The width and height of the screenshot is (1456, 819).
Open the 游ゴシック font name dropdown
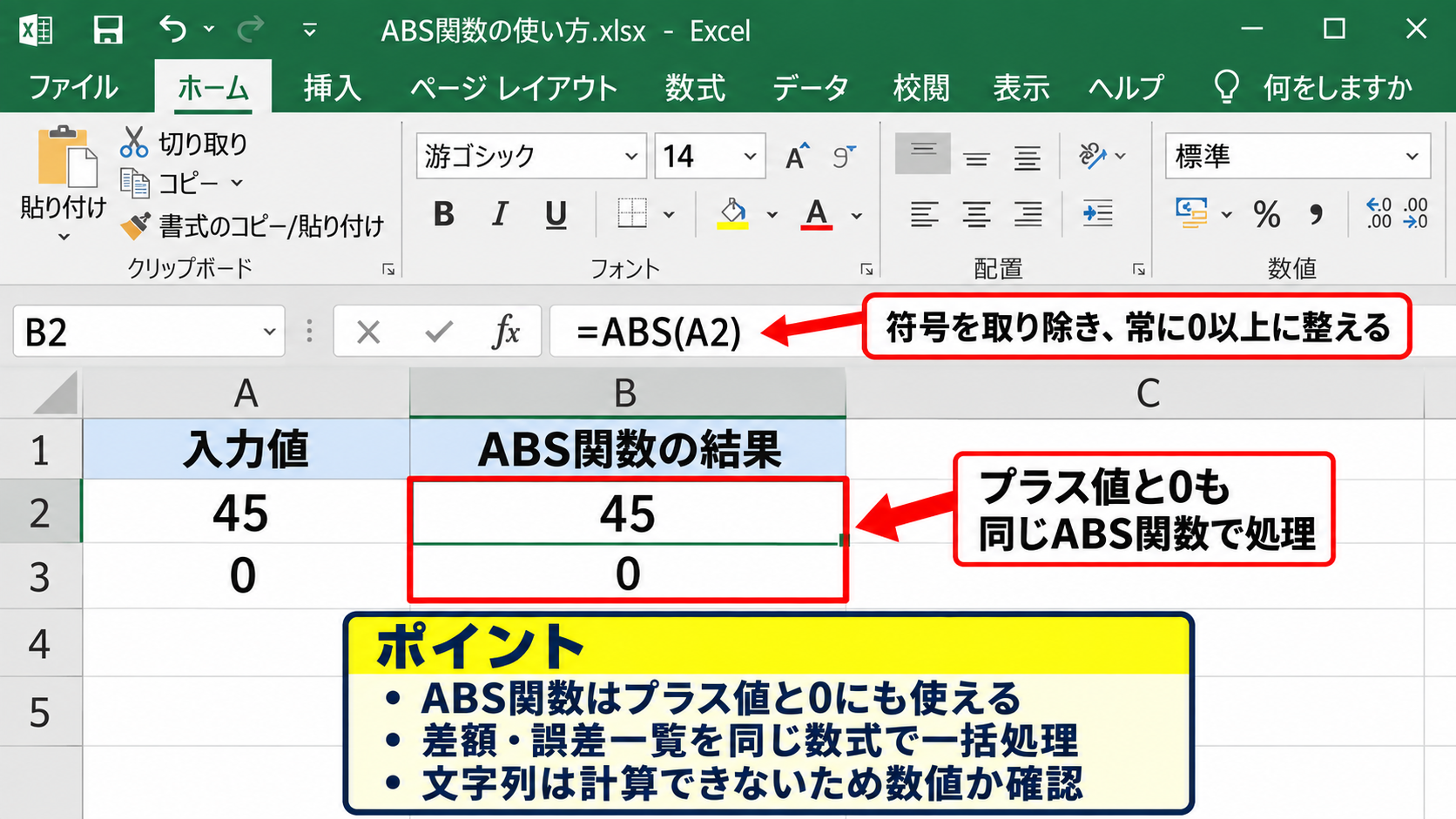pos(631,157)
